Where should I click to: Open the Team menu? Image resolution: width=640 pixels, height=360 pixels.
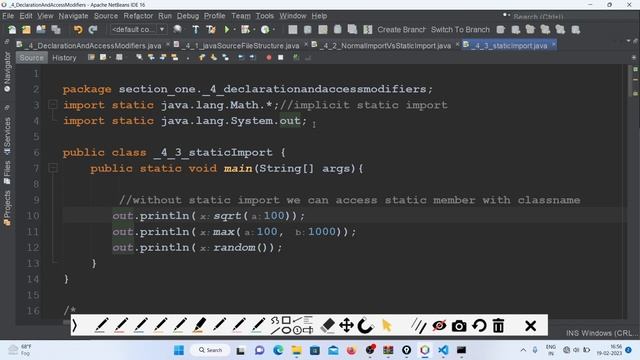point(241,16)
